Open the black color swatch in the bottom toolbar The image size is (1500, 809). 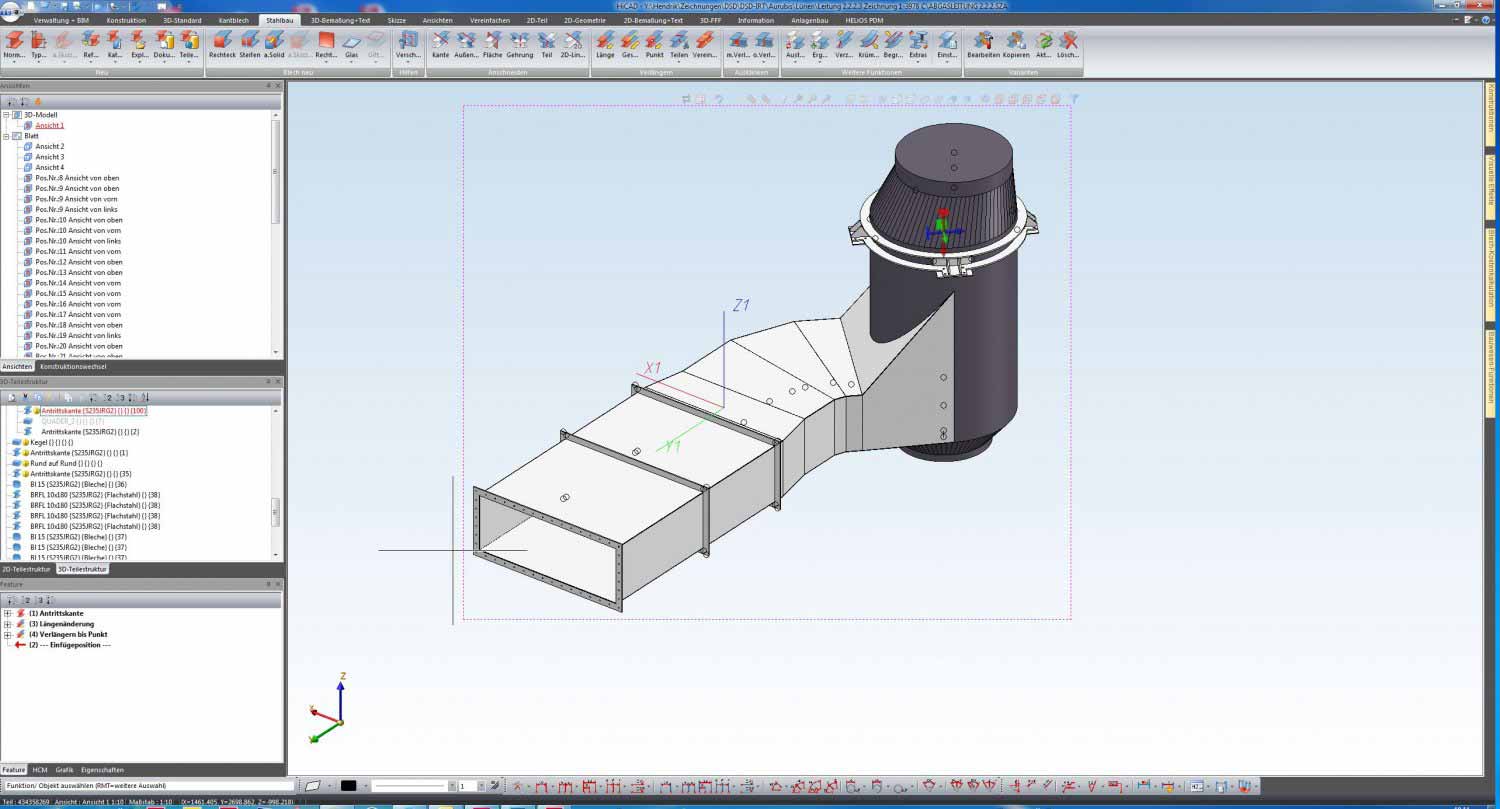349,786
